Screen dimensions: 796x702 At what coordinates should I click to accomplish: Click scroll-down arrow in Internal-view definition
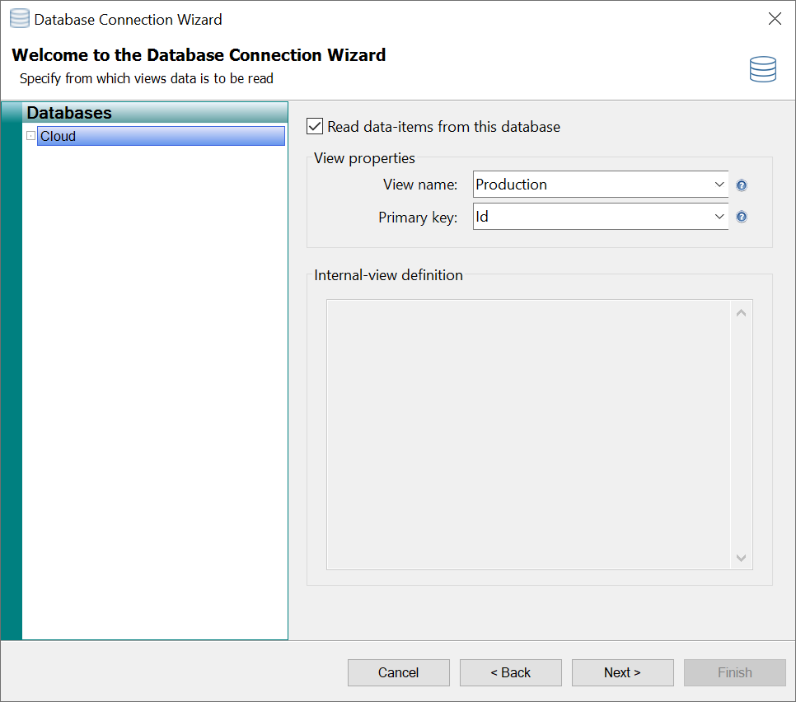click(x=741, y=558)
